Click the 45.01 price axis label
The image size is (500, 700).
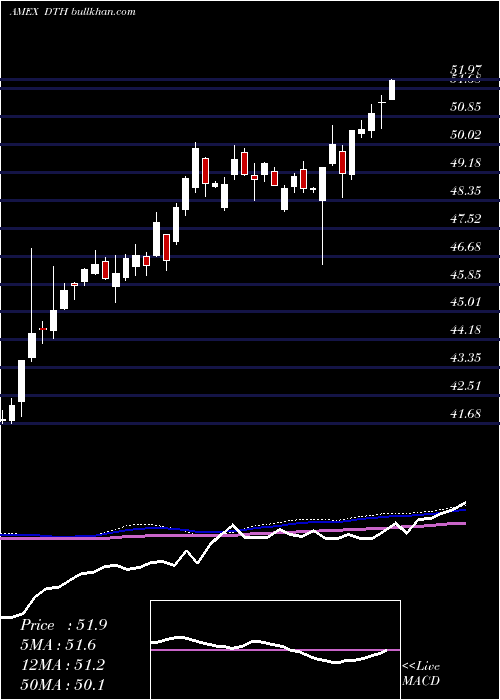[x=465, y=302]
